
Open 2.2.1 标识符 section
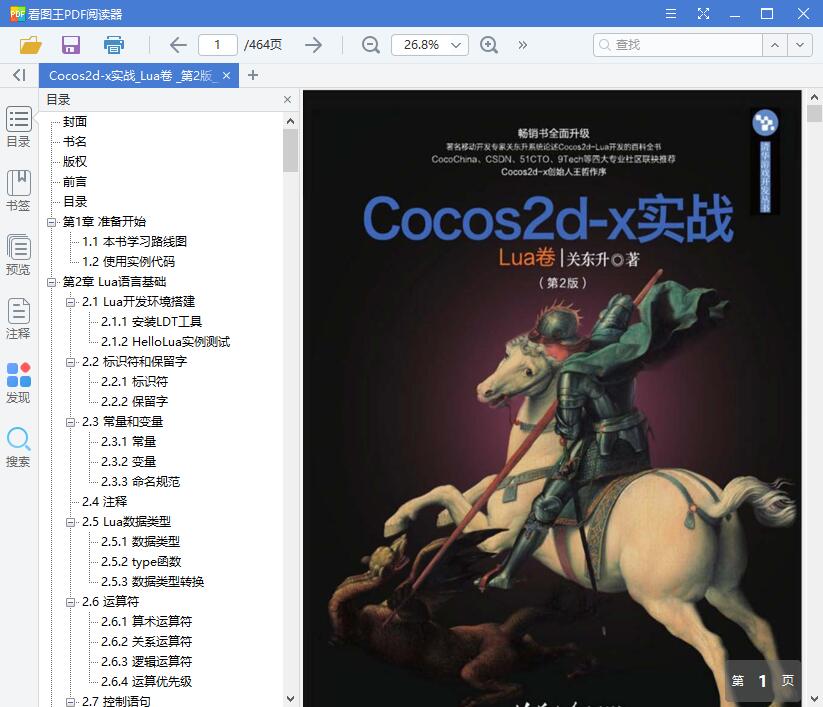(x=134, y=382)
